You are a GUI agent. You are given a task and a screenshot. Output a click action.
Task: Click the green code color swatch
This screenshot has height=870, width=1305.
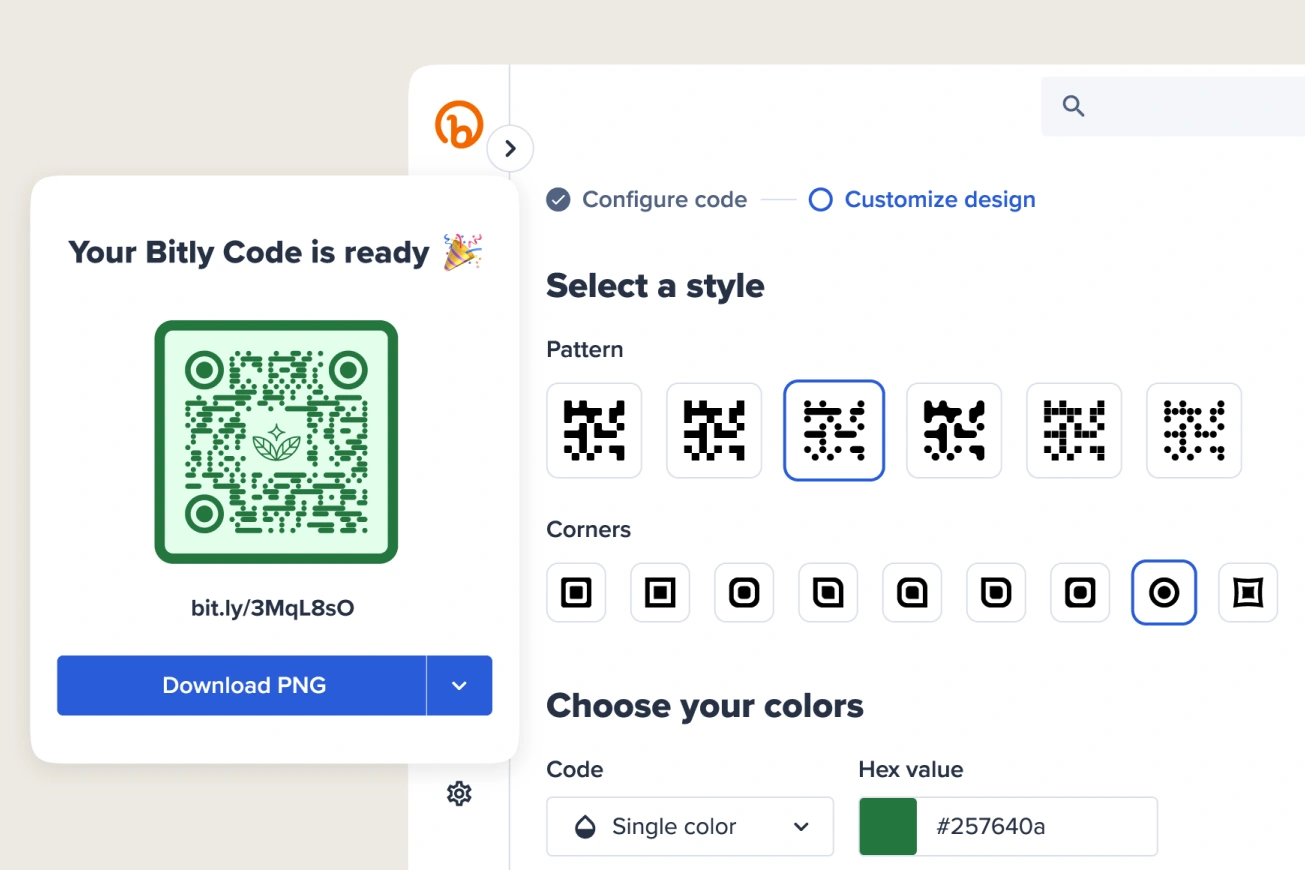(x=888, y=826)
